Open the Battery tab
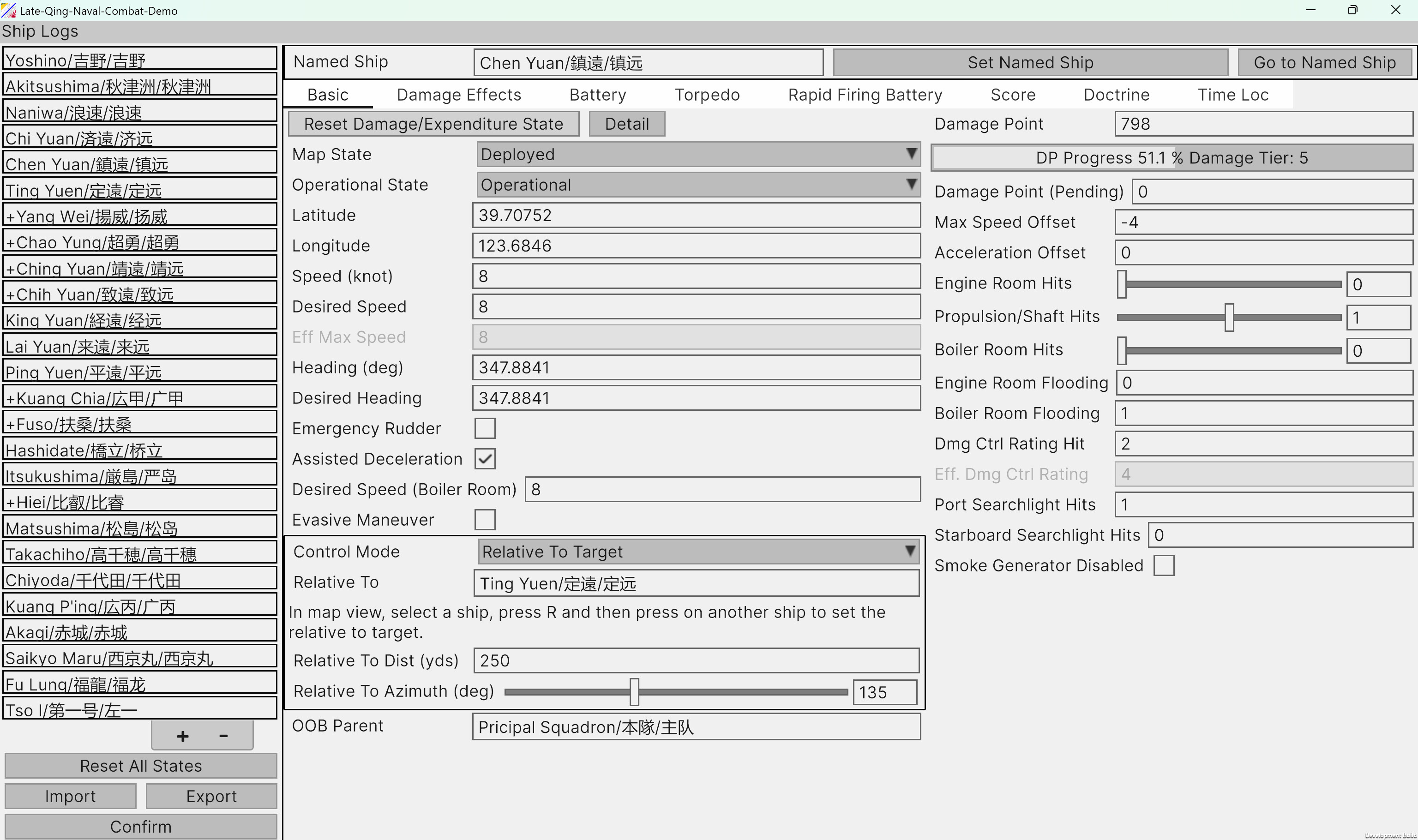The height and width of the screenshot is (840, 1418). coord(597,95)
